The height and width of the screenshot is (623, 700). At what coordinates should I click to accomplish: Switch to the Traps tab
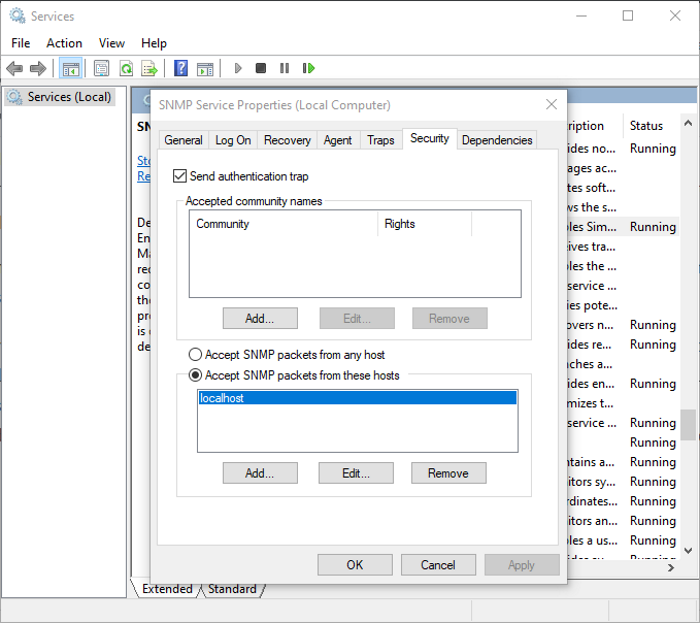coord(380,140)
